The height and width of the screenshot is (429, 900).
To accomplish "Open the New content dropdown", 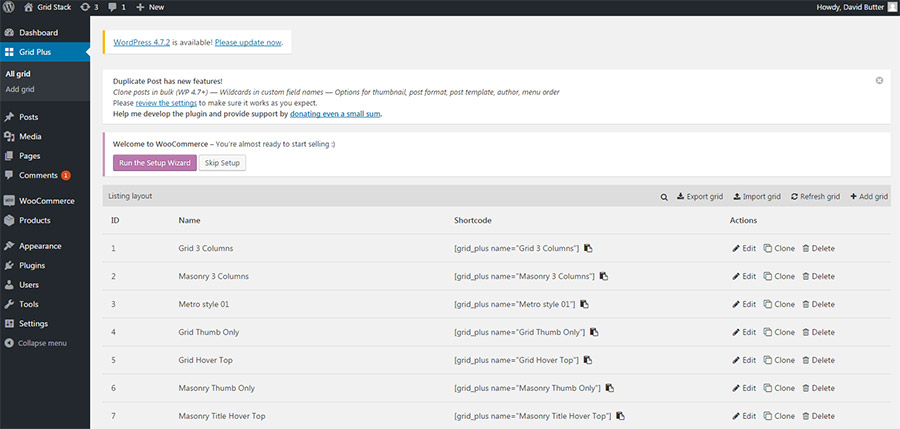I will tap(149, 7).
